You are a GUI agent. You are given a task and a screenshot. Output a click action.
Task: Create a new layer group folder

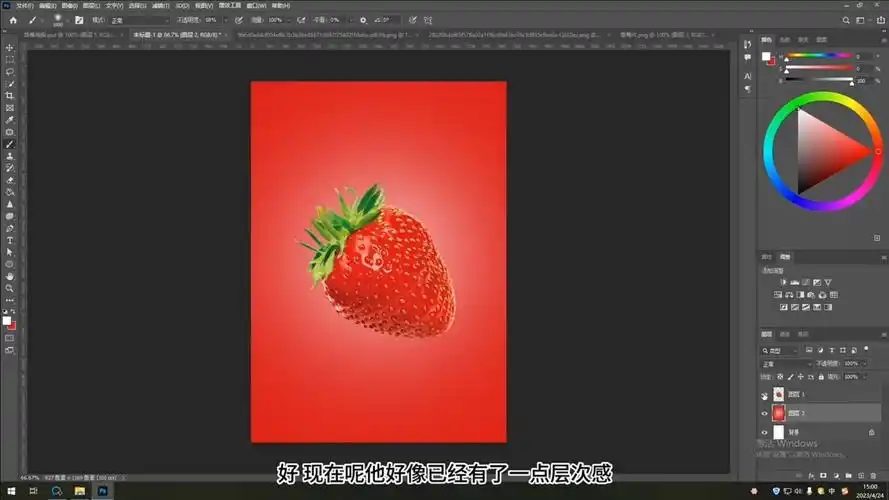[x=848, y=476]
